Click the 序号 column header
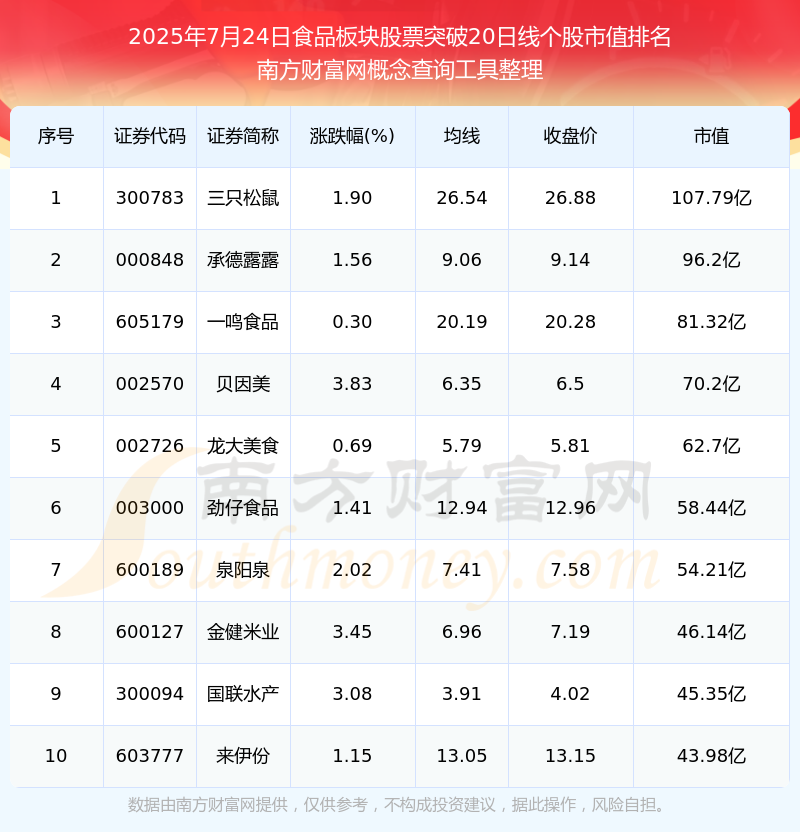This screenshot has width=800, height=832. coord(56,136)
